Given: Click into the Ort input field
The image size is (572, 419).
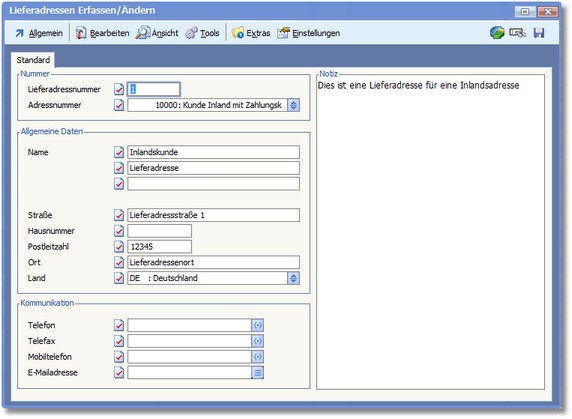Looking at the screenshot, I should pyautogui.click(x=213, y=262).
